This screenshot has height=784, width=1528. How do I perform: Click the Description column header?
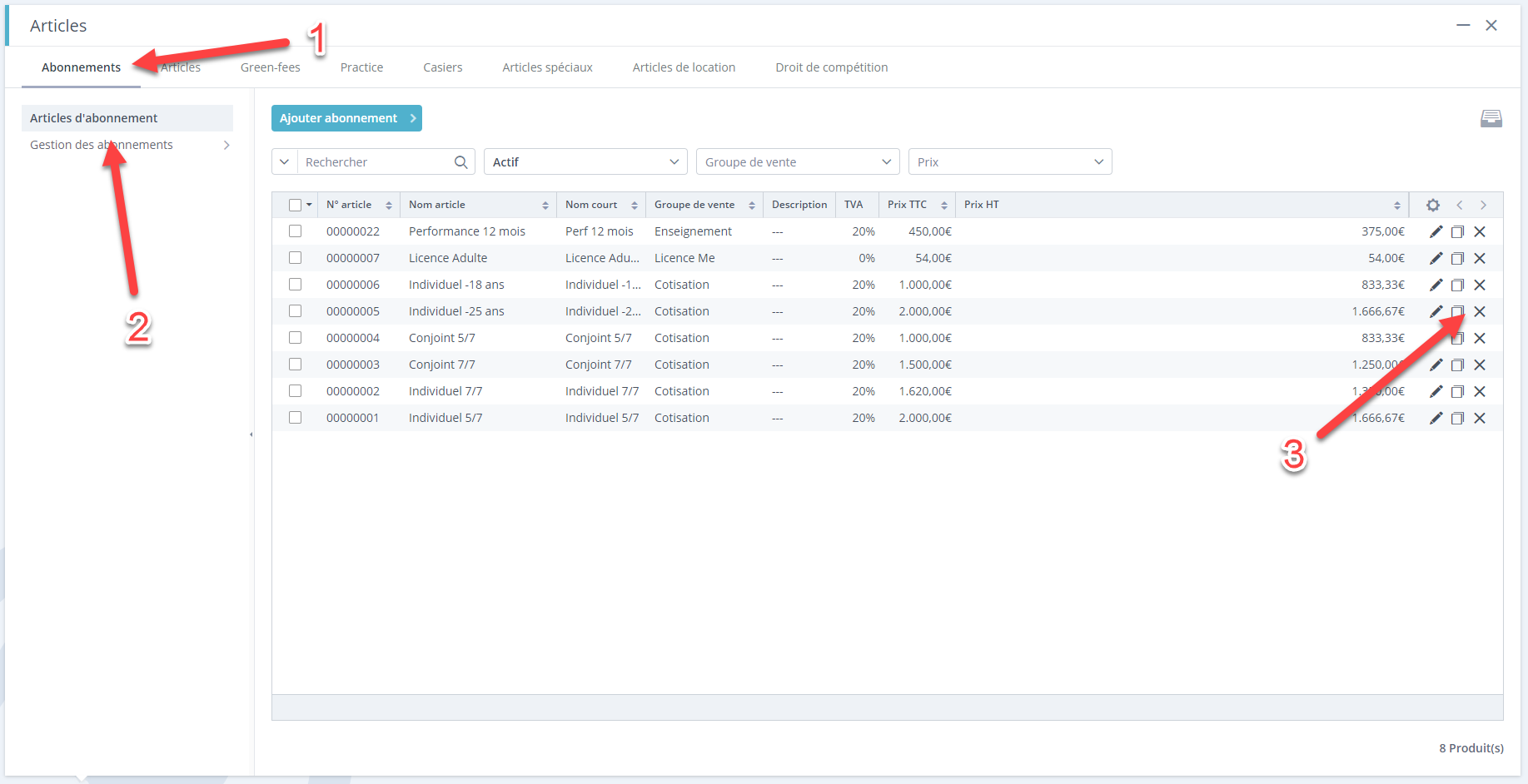point(799,205)
